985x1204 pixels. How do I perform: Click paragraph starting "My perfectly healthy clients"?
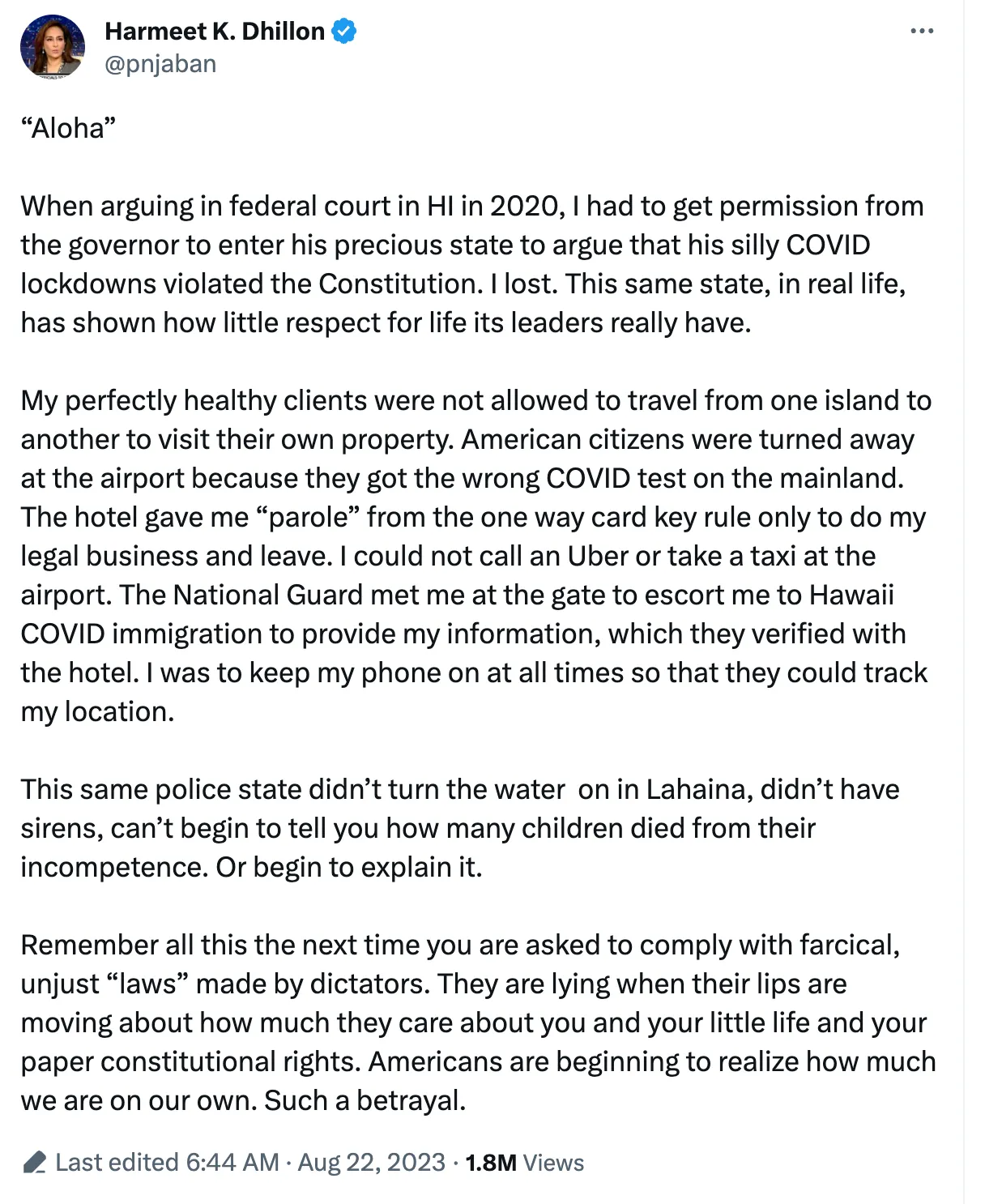click(476, 556)
